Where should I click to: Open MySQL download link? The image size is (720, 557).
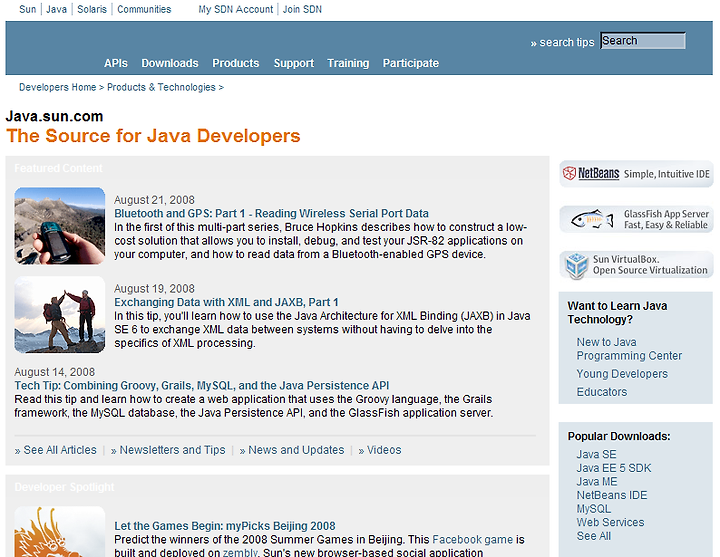pyautogui.click(x=594, y=509)
